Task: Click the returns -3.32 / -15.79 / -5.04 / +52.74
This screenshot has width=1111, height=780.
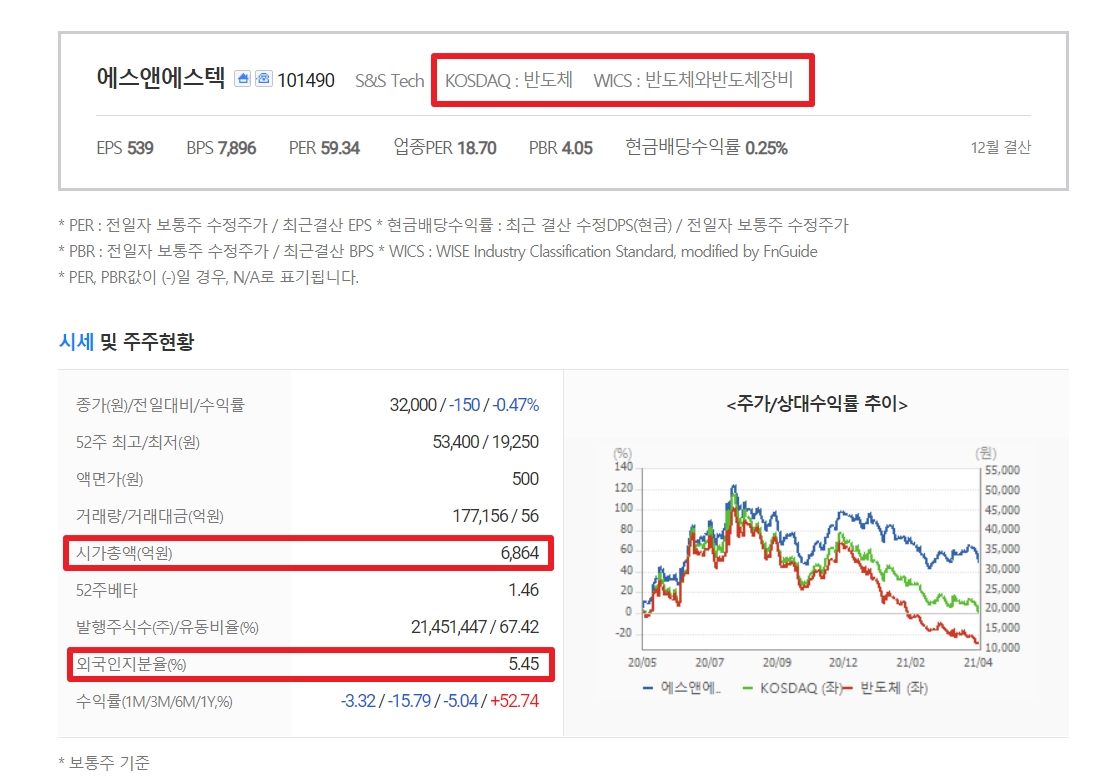Action: click(440, 701)
